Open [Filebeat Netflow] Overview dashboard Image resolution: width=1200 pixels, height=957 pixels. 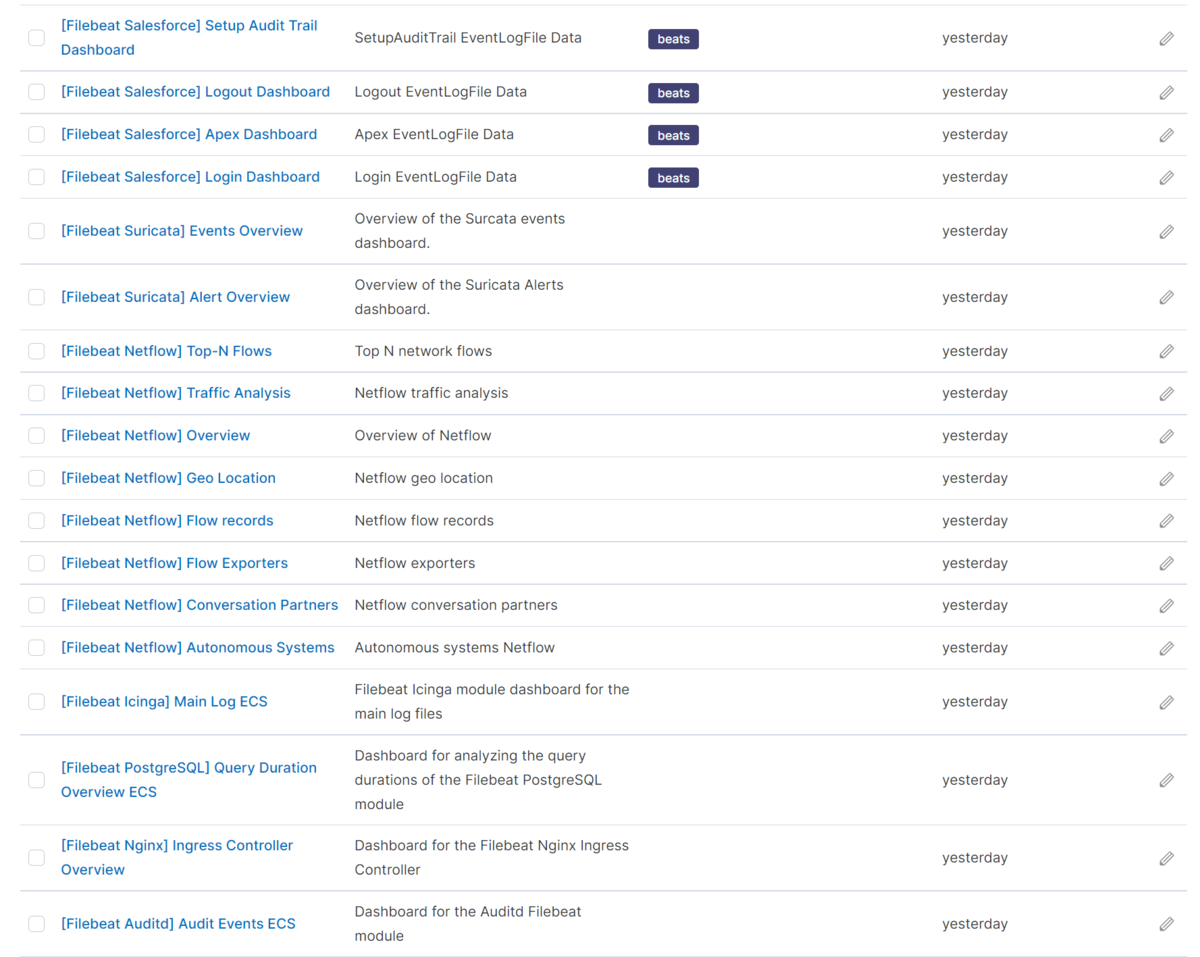pos(156,436)
